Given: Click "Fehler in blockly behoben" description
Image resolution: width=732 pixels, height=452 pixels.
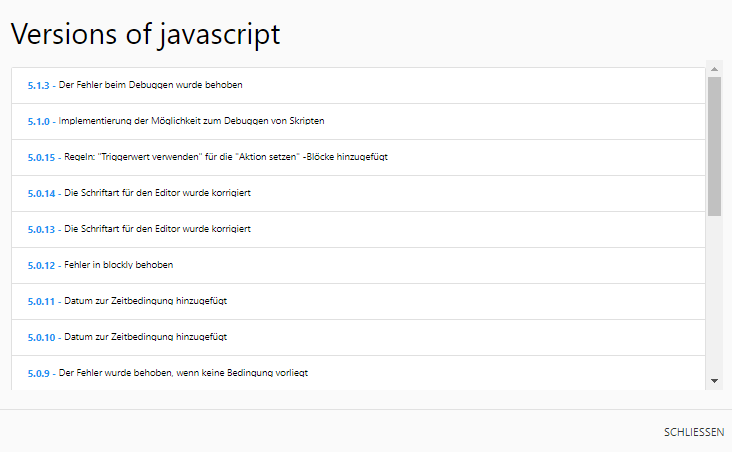Looking at the screenshot, I should pos(119,265).
